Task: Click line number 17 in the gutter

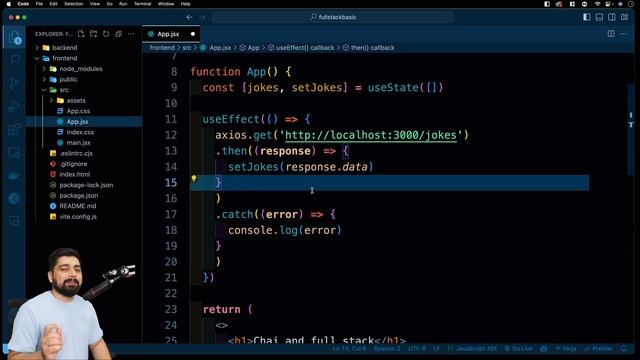Action: point(171,214)
